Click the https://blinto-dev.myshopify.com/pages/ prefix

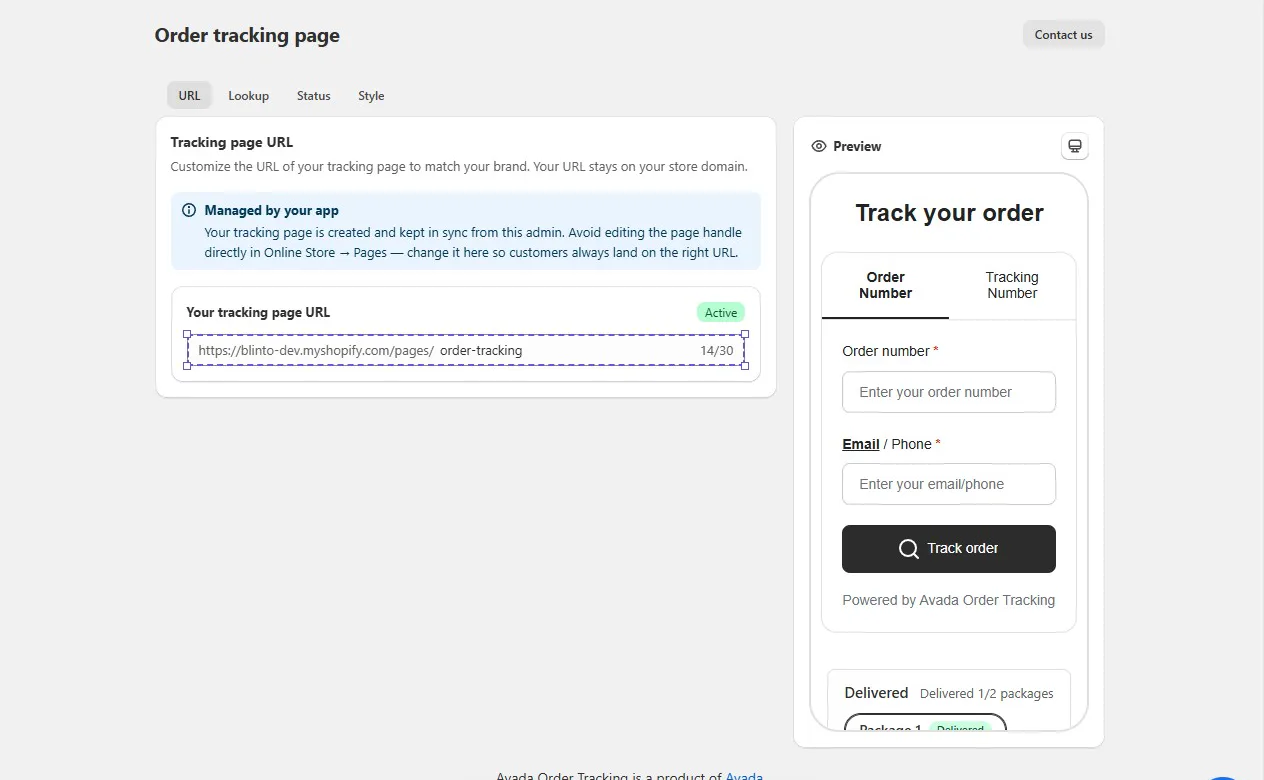pos(316,351)
